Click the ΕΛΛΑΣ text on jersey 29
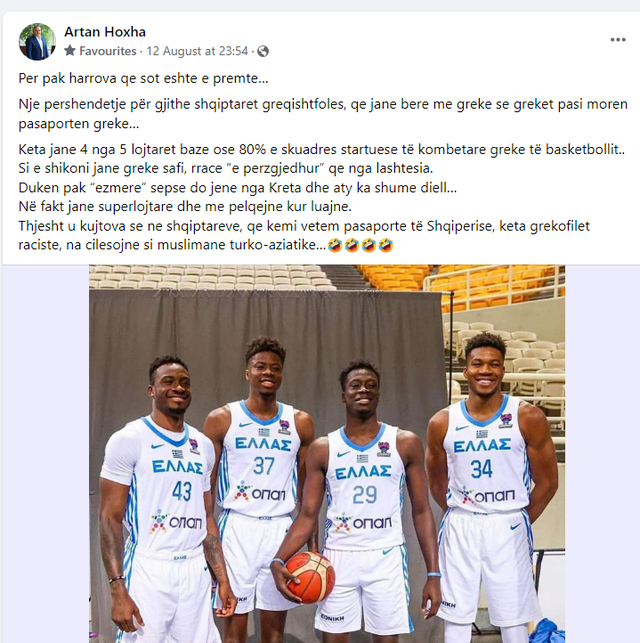 [363, 472]
